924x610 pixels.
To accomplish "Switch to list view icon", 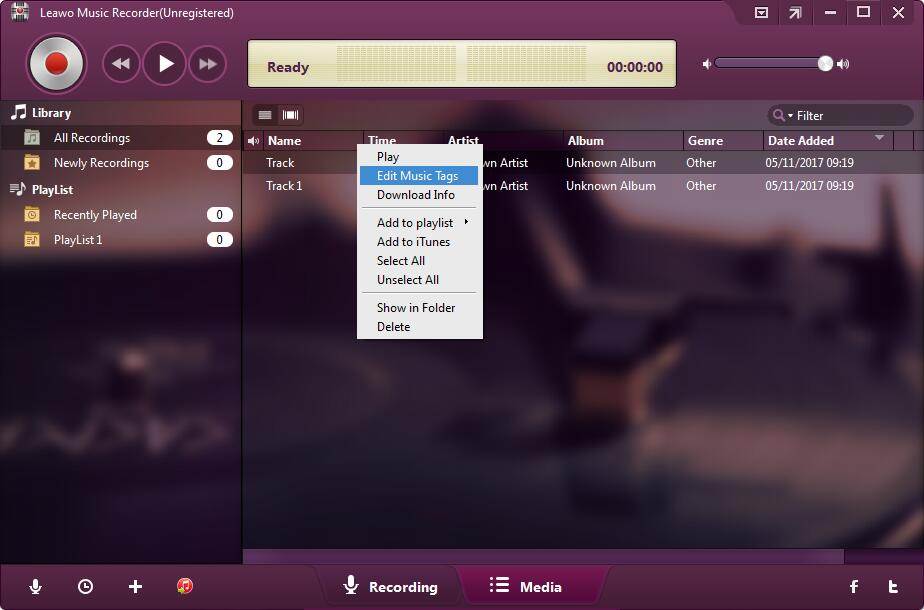I will (x=265, y=115).
